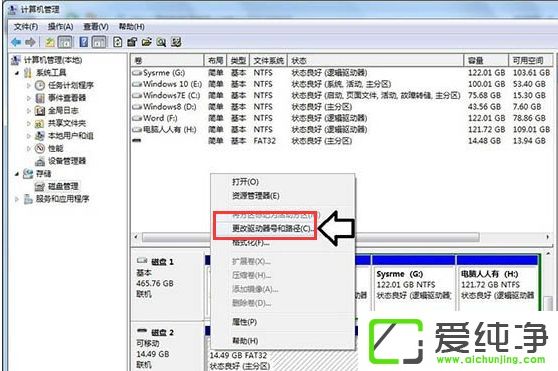Click the 可用空间 column header
The width and height of the screenshot is (558, 371).
[530, 60]
